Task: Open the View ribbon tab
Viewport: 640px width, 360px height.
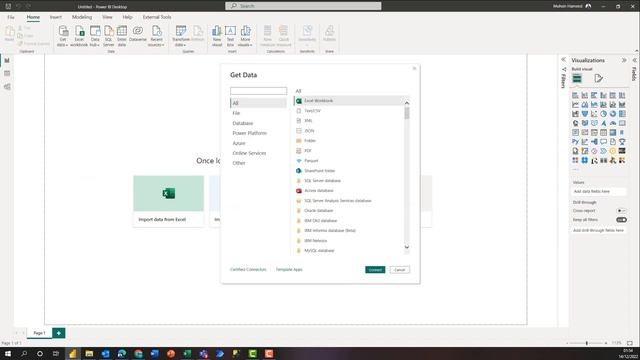Action: click(107, 17)
